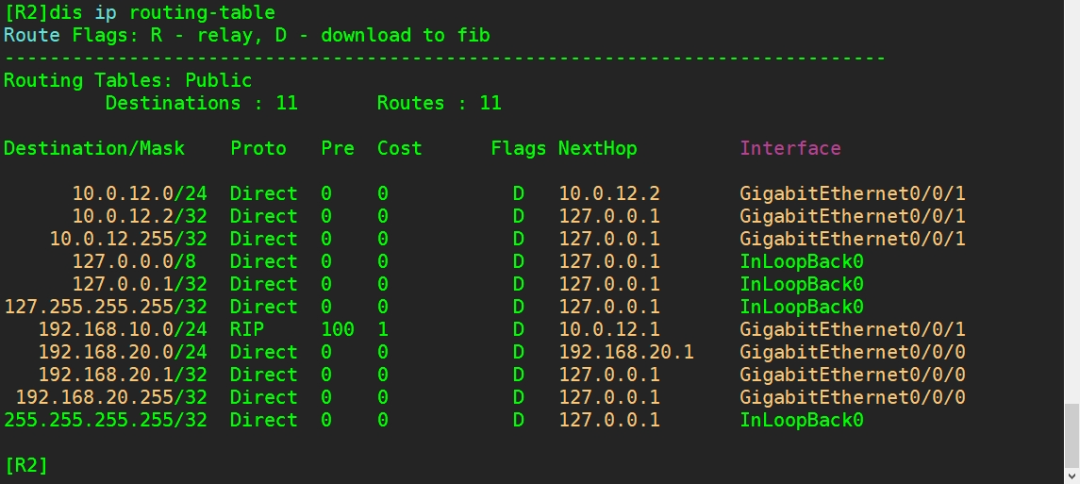This screenshot has width=1080, height=484.
Task: Click the NextHop column header
Action: 597,148
